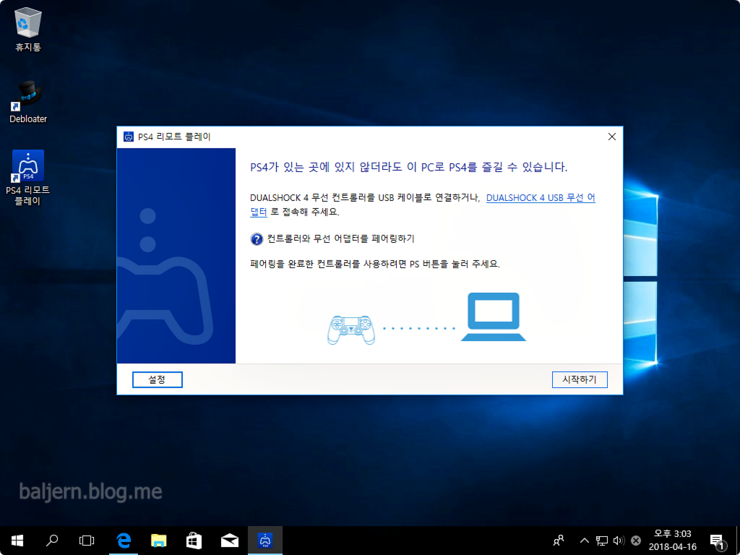Click the network status tray icon
This screenshot has width=740, height=555.
pos(601,541)
